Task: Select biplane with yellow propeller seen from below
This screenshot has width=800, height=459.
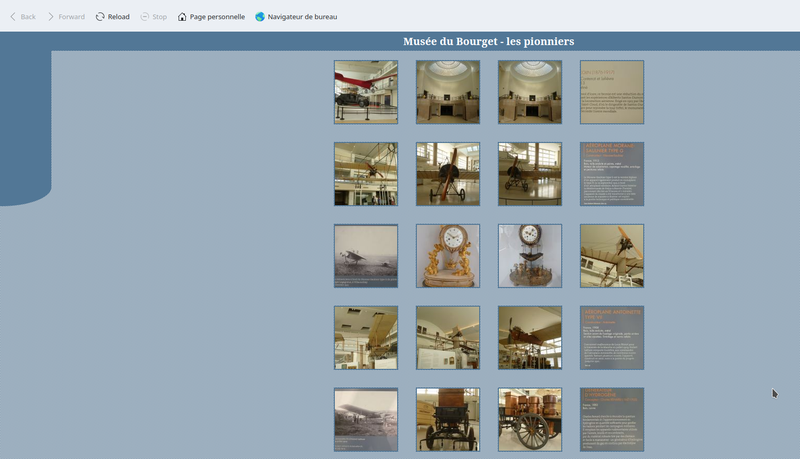Action: coord(612,256)
